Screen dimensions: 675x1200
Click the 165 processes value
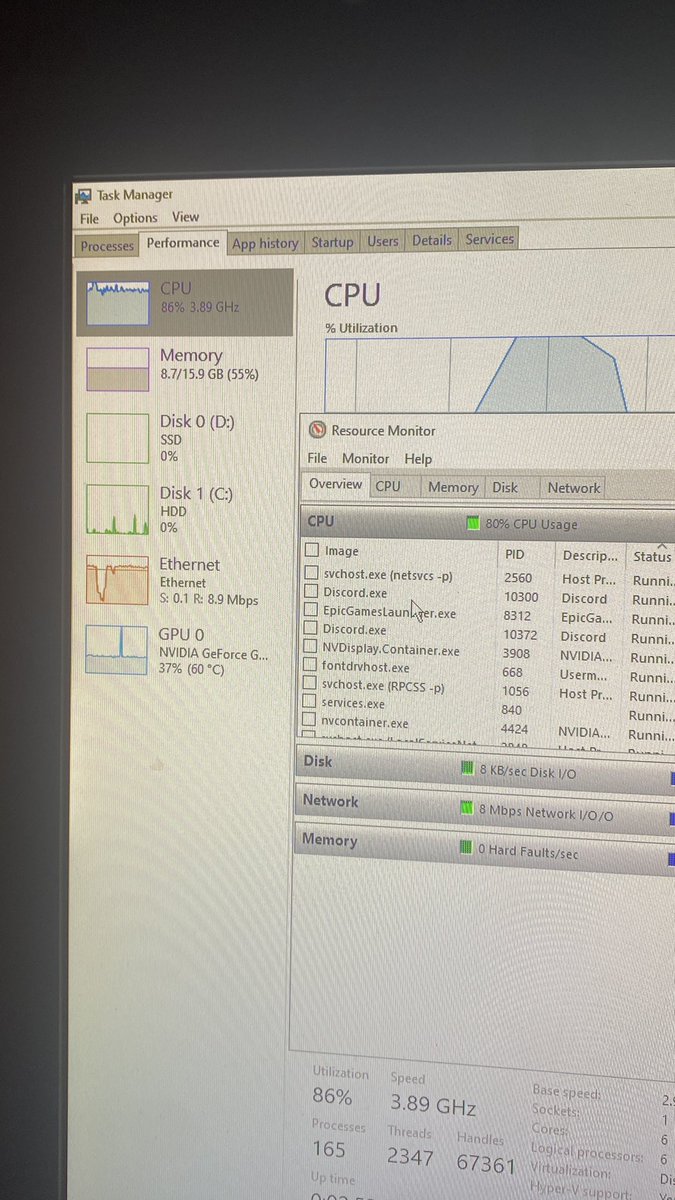pos(330,1150)
